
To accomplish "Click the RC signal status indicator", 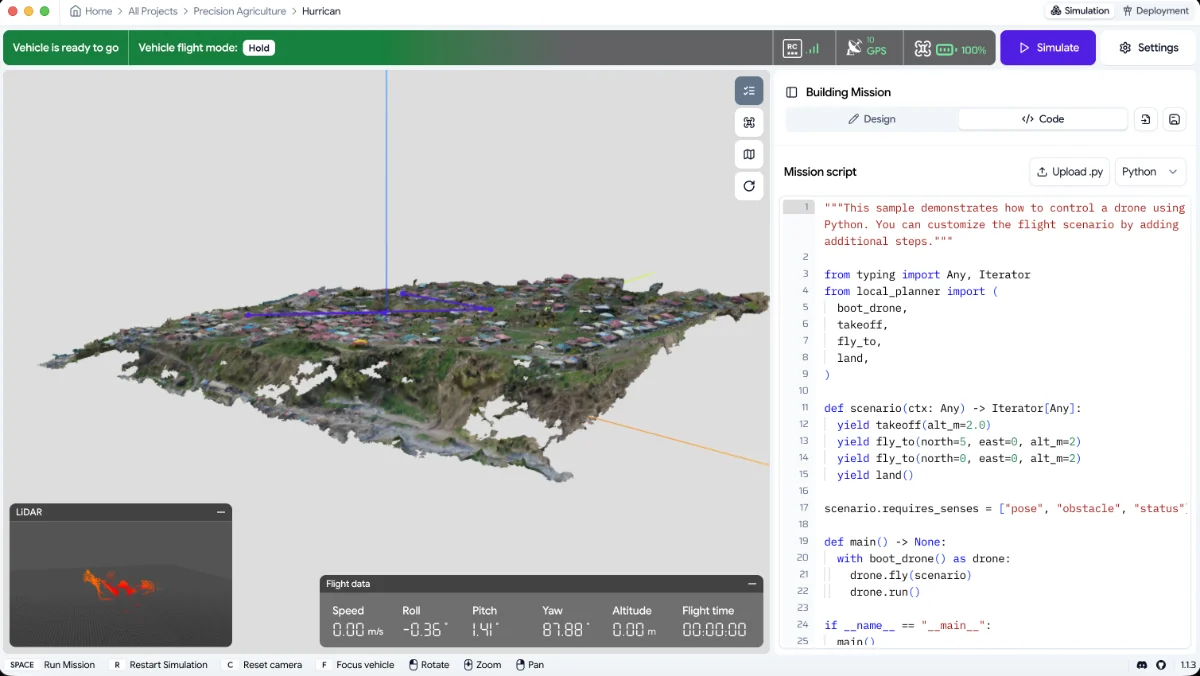I will (802, 48).
